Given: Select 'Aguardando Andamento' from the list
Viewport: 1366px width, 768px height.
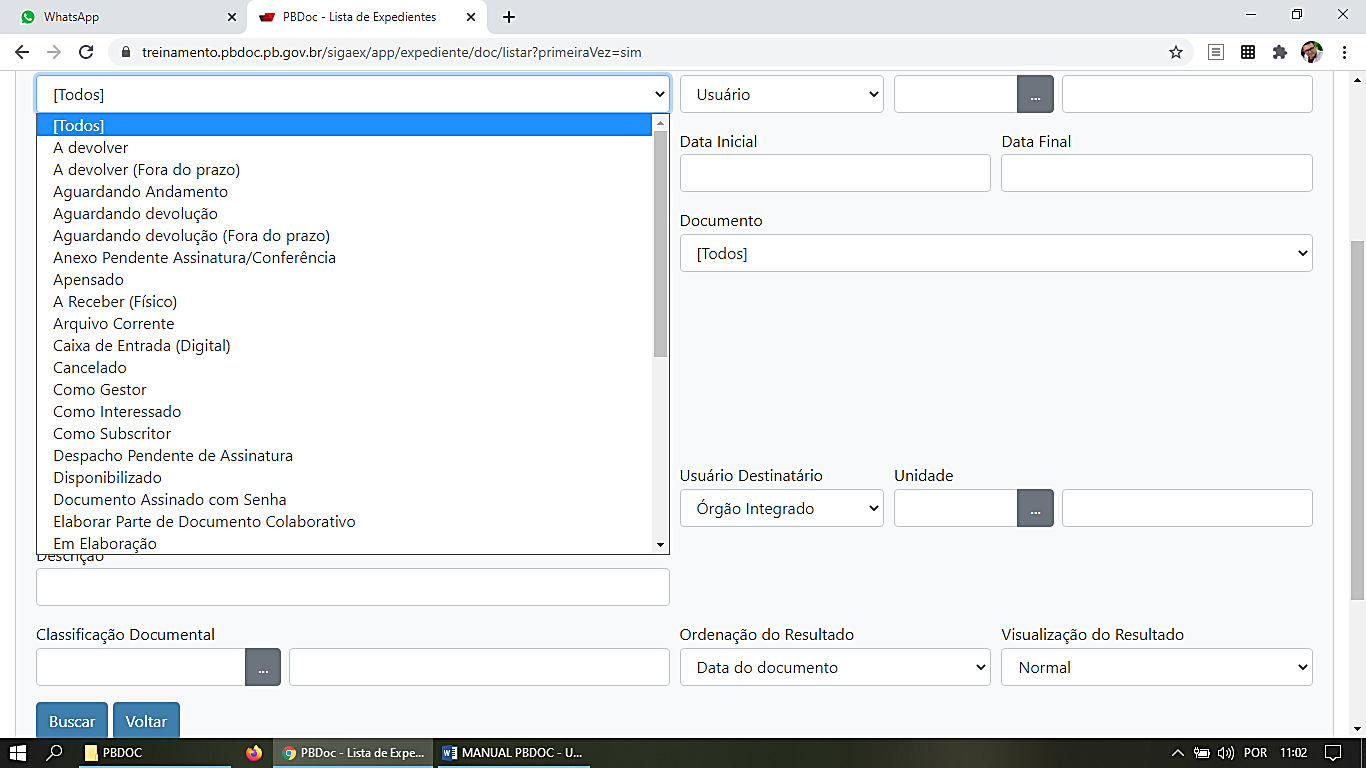Looking at the screenshot, I should (140, 192).
